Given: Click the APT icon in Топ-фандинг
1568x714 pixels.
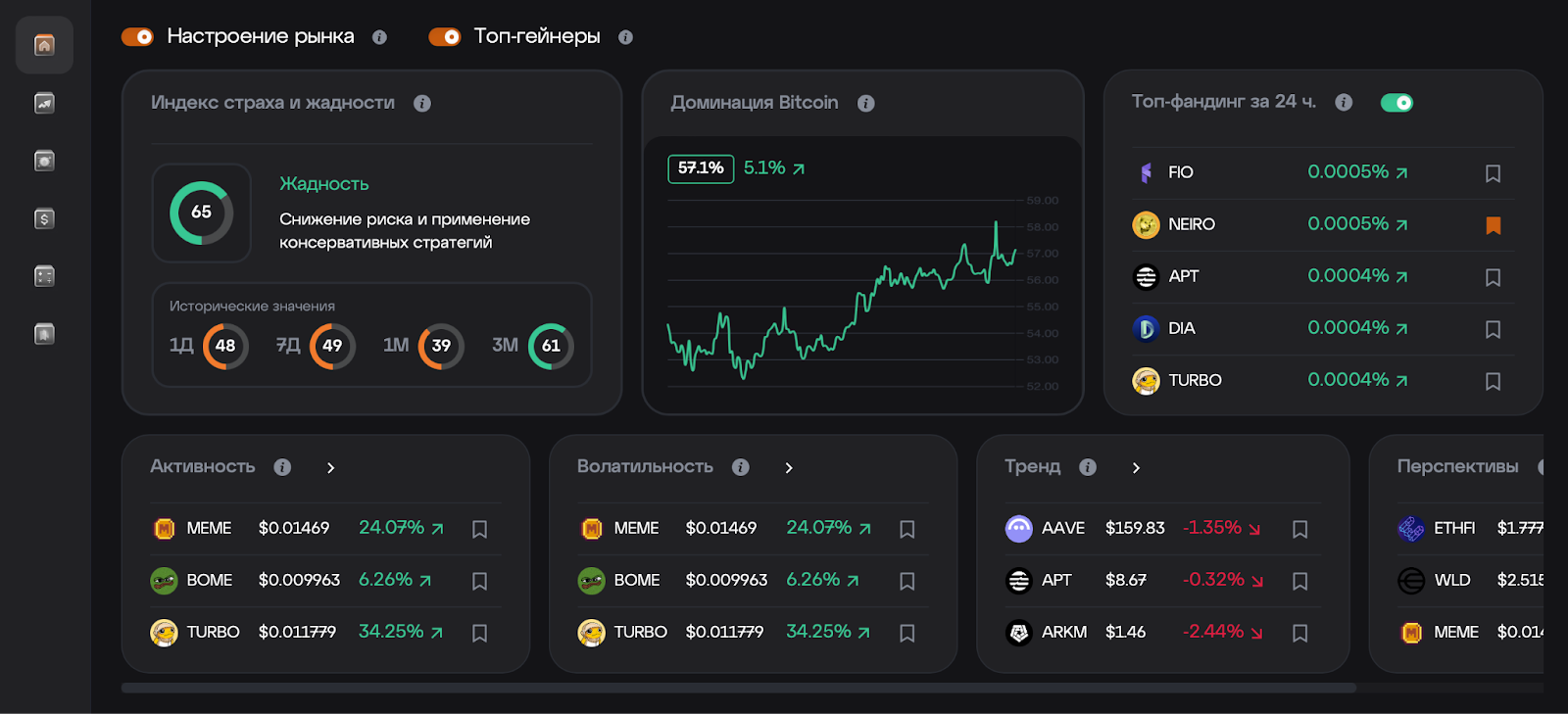Looking at the screenshot, I should point(1146,276).
